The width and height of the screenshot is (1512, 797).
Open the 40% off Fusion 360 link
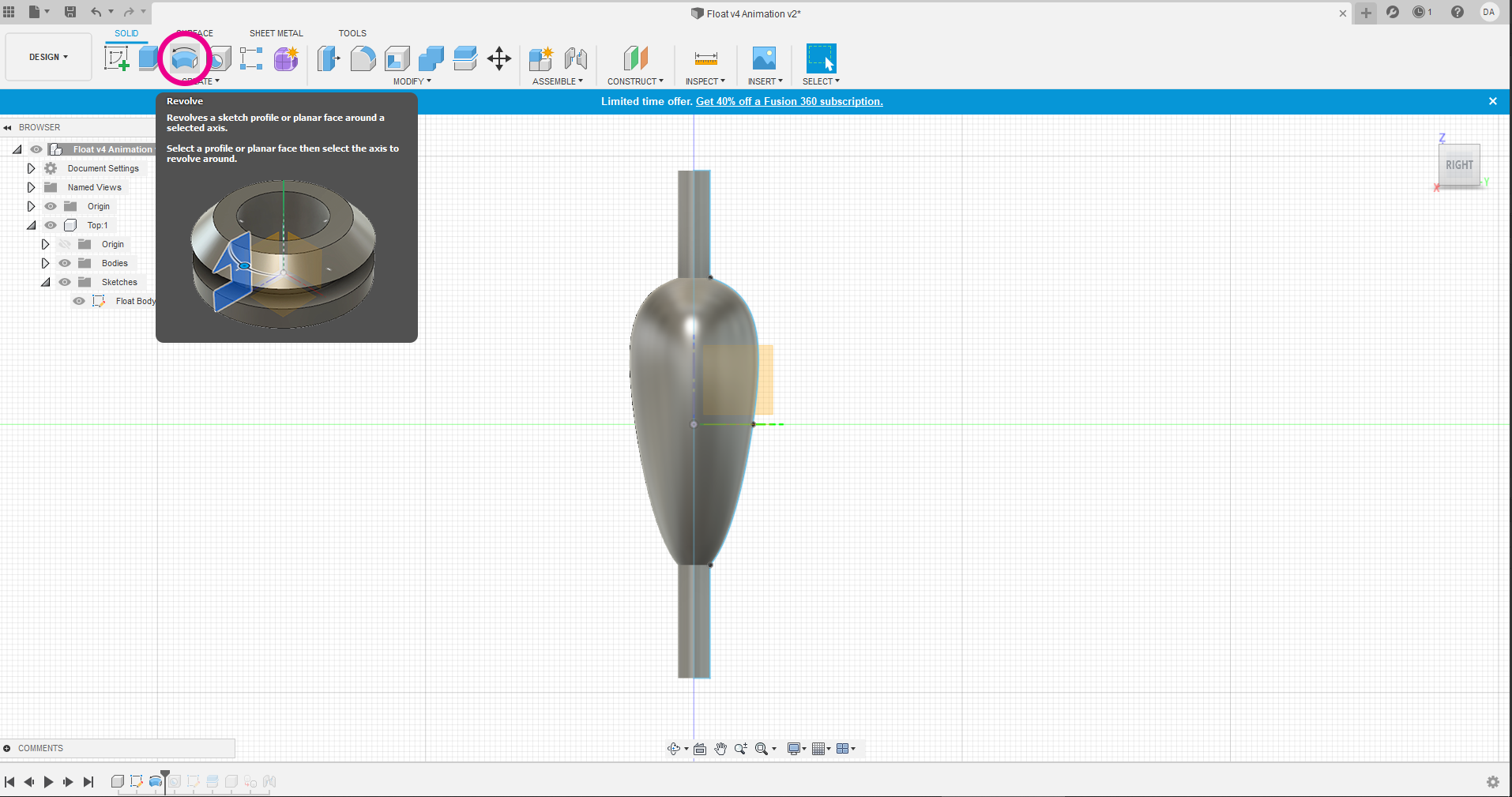click(x=789, y=101)
